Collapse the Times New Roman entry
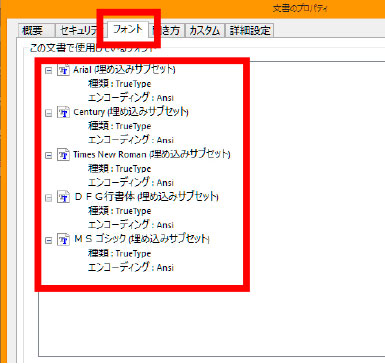The height and width of the screenshot is (364, 385). point(49,155)
